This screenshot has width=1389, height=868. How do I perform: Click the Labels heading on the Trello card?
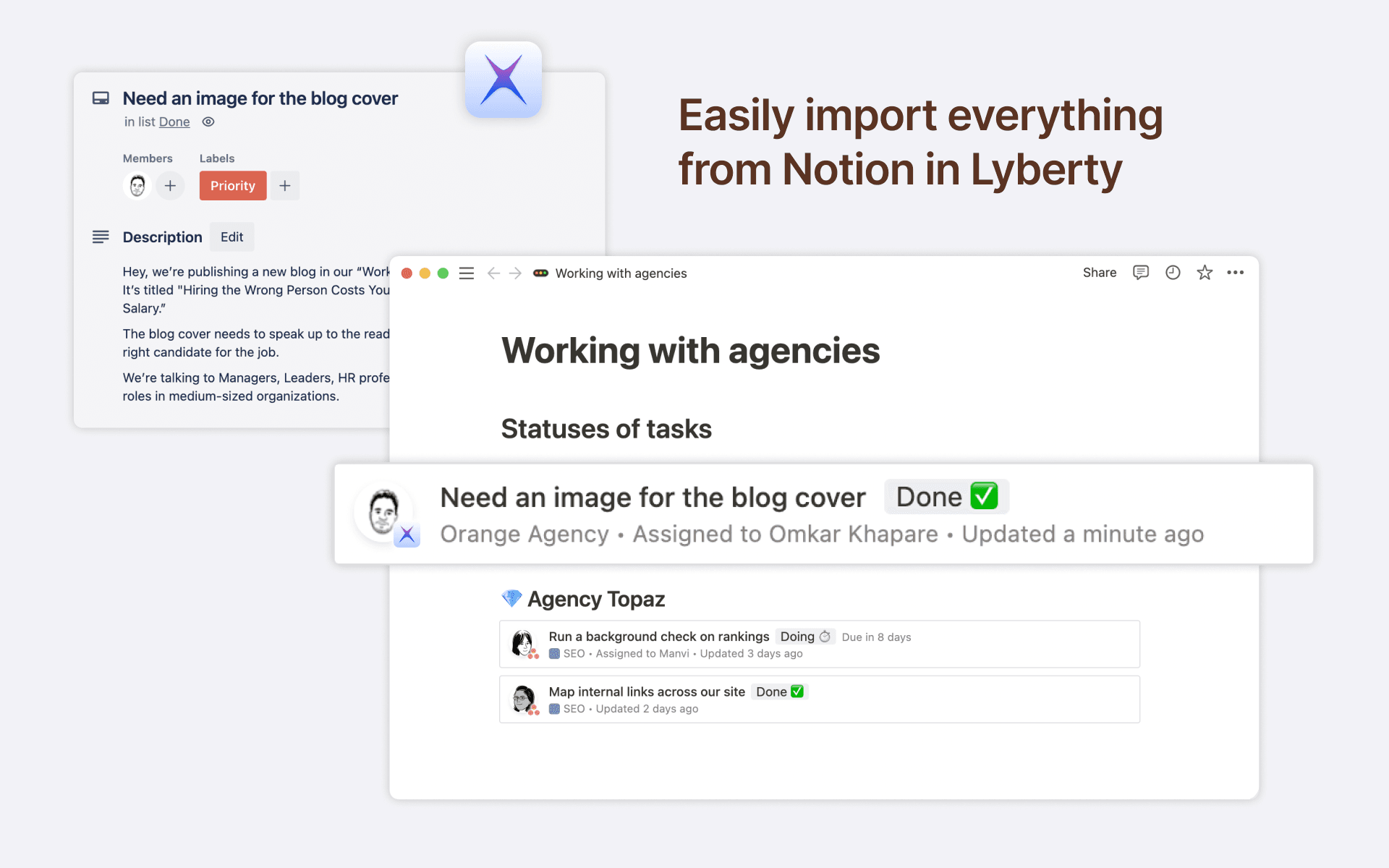point(217,158)
